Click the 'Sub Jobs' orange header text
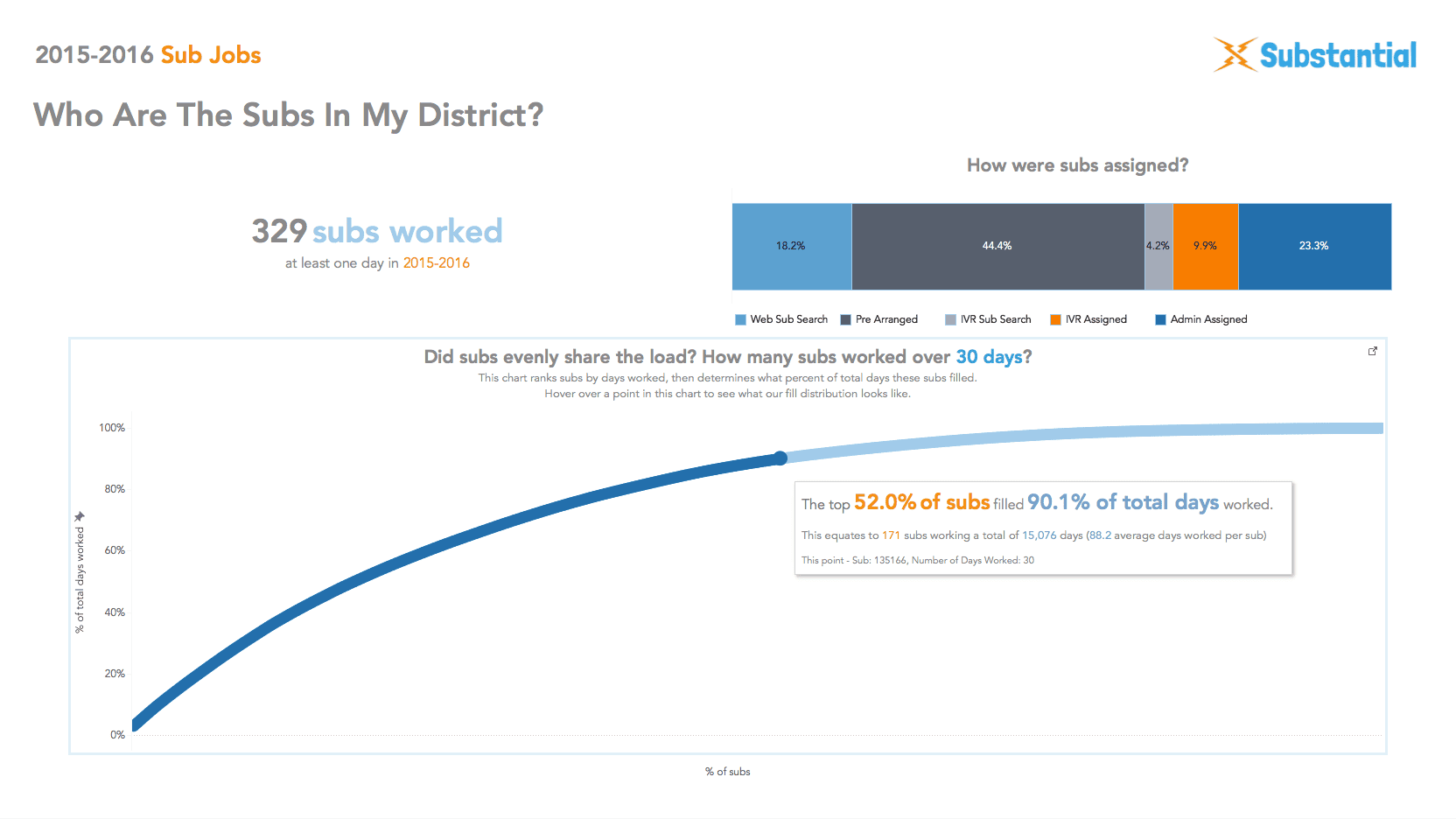Viewport: 1456px width, 819px height. coord(211,55)
